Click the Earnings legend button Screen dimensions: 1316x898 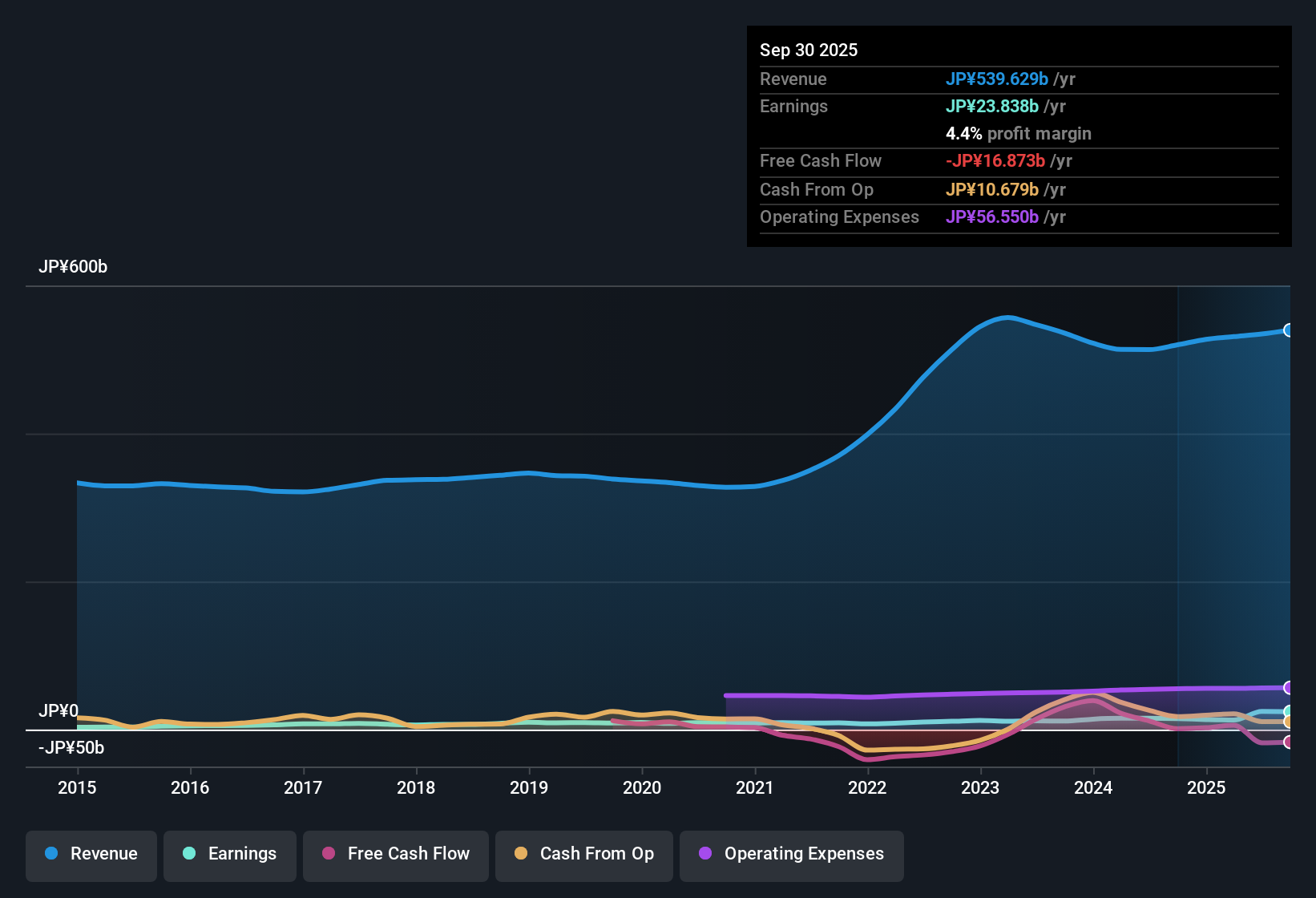pos(229,854)
